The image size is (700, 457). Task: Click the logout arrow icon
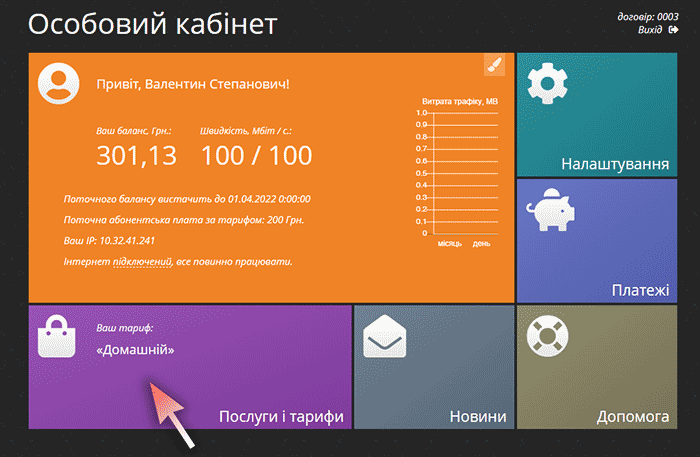pos(673,30)
